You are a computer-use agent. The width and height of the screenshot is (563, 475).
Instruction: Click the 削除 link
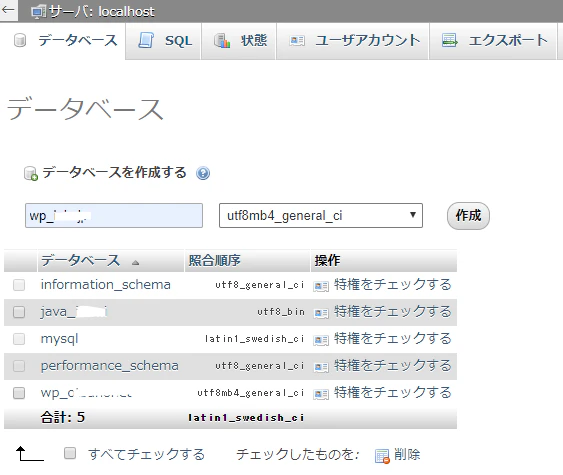(407, 455)
